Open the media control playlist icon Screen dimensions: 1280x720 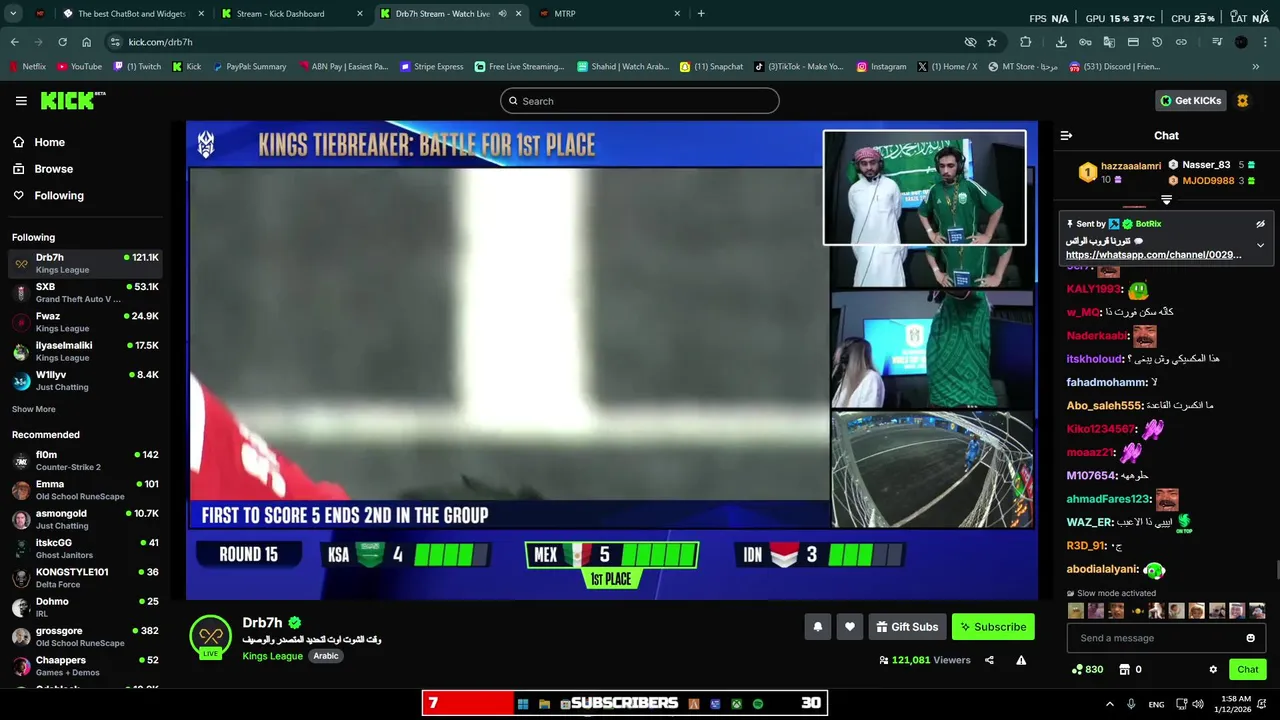(1217, 42)
